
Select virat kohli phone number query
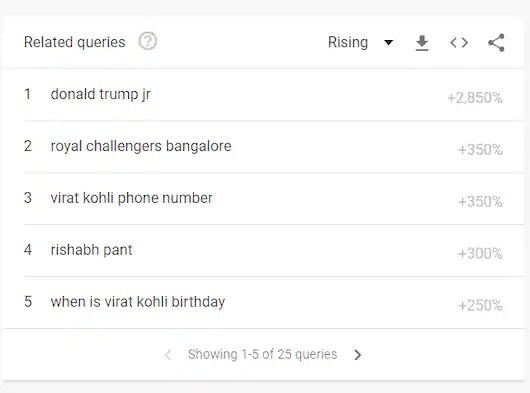[131, 198]
